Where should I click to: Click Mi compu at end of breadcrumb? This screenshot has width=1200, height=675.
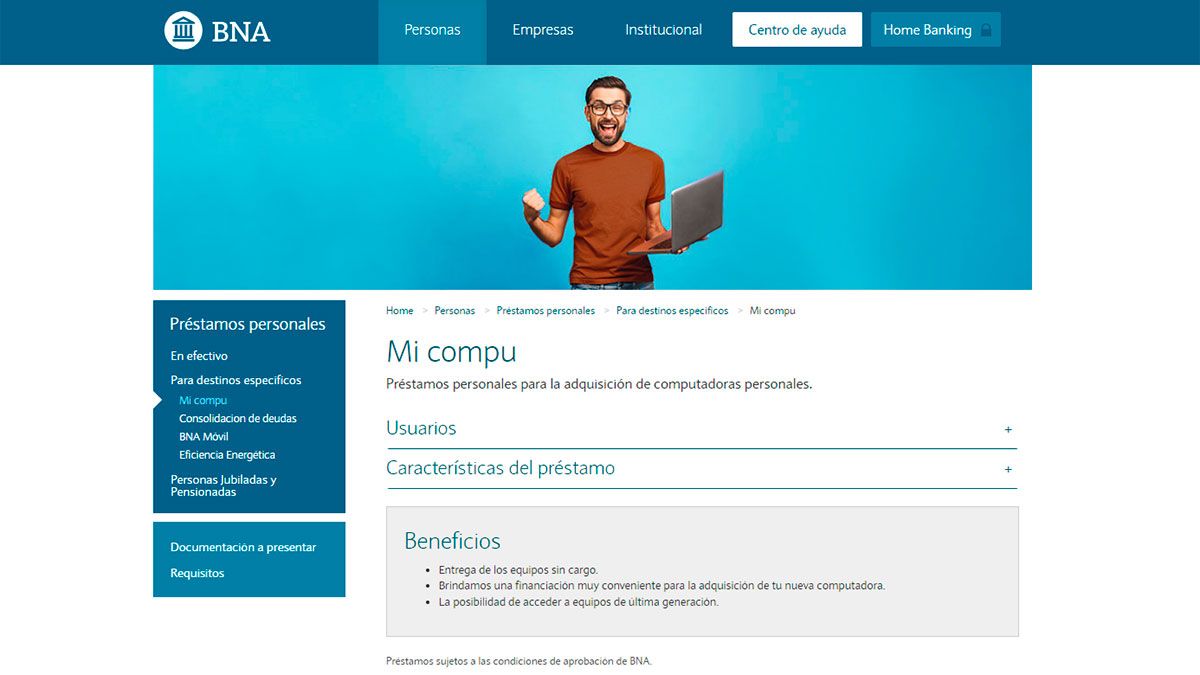773,311
